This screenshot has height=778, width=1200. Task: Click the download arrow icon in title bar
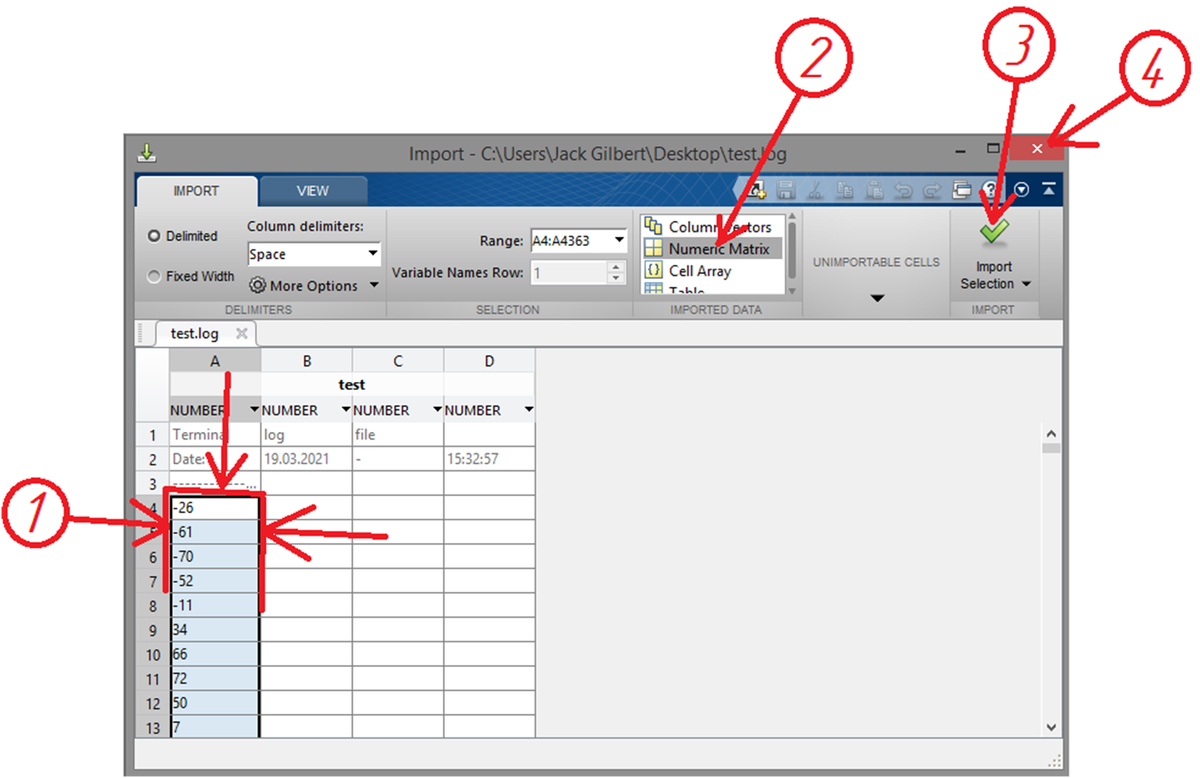pyautogui.click(x=147, y=153)
